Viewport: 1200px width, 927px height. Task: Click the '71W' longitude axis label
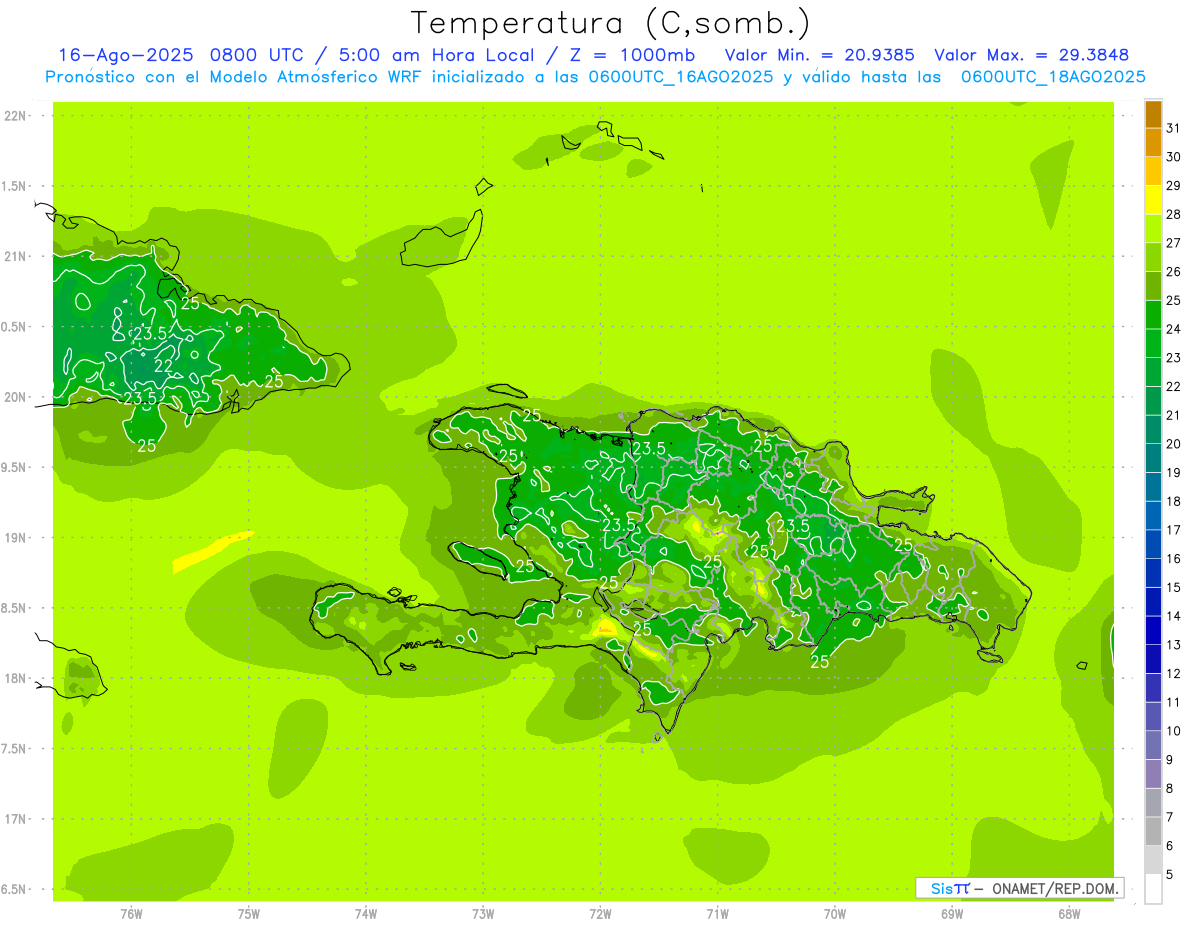click(x=717, y=914)
